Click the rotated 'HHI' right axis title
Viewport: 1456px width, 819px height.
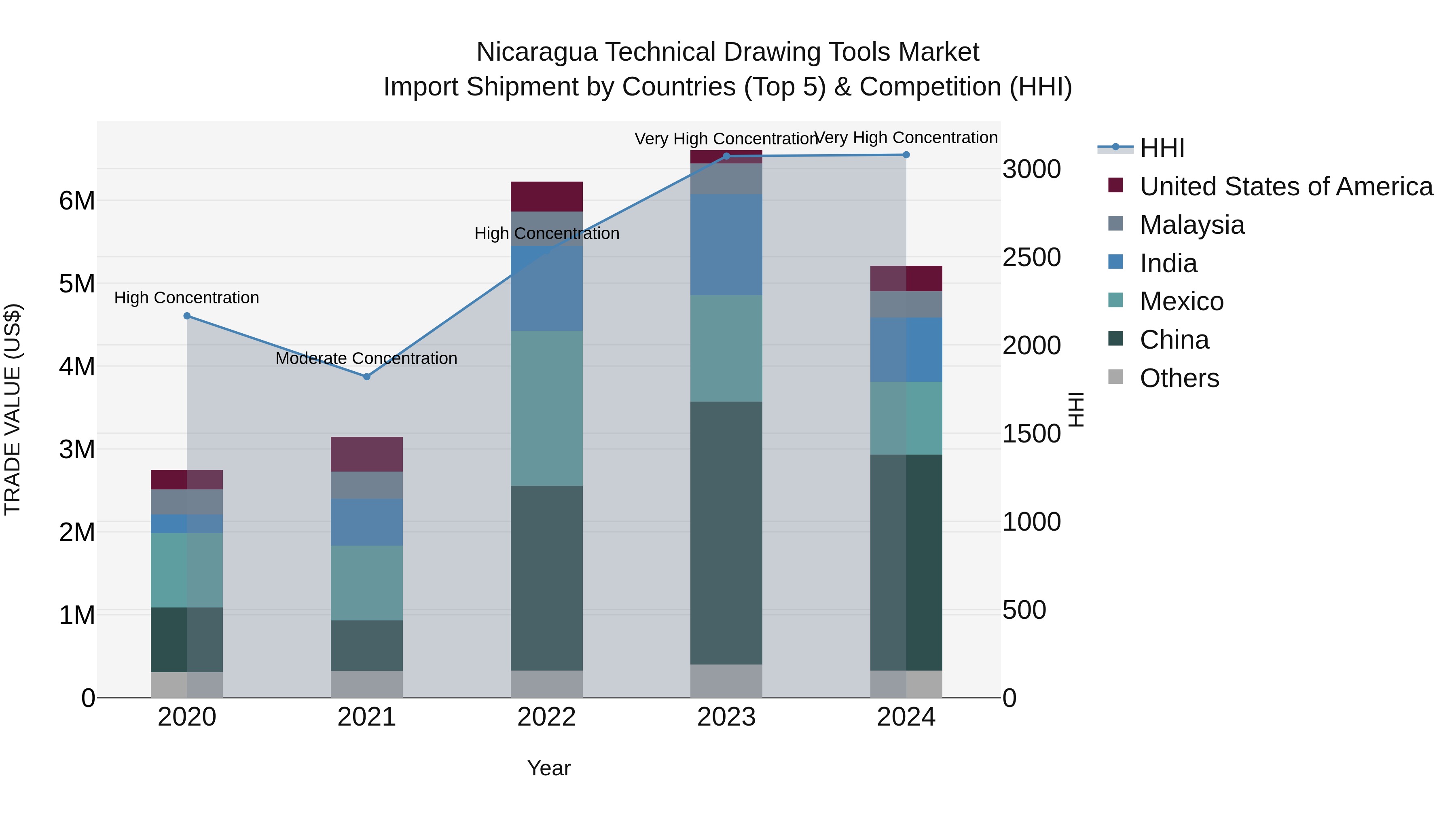coord(1077,410)
